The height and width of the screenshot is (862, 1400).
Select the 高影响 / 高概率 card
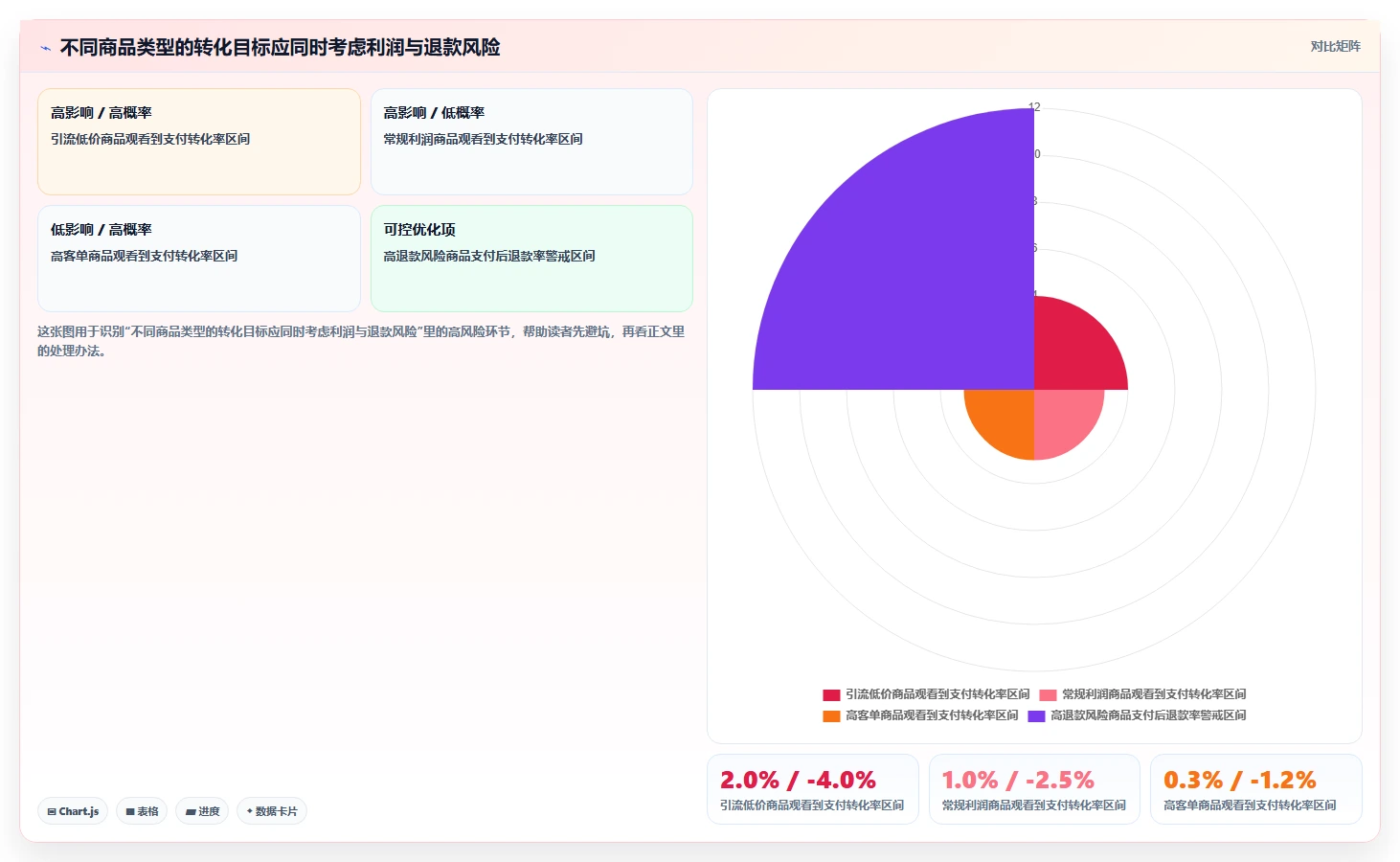point(199,142)
